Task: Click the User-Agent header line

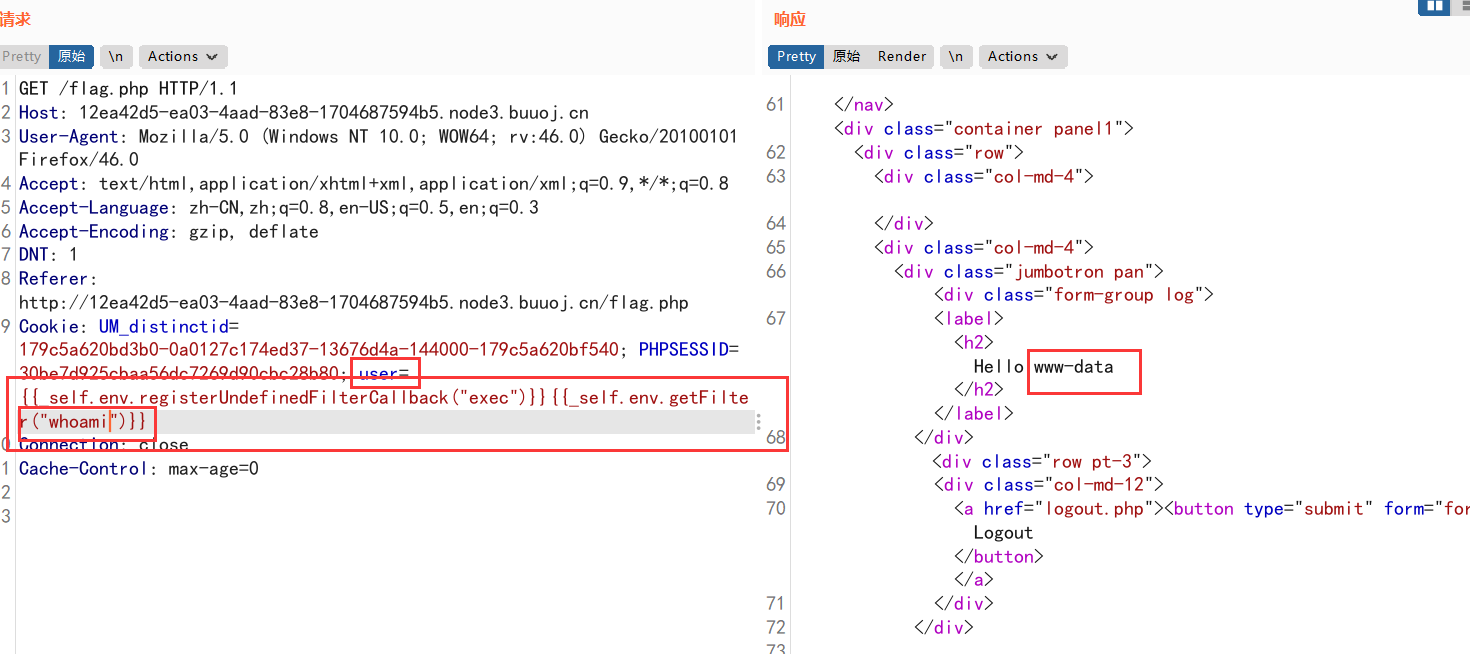Action: [378, 137]
